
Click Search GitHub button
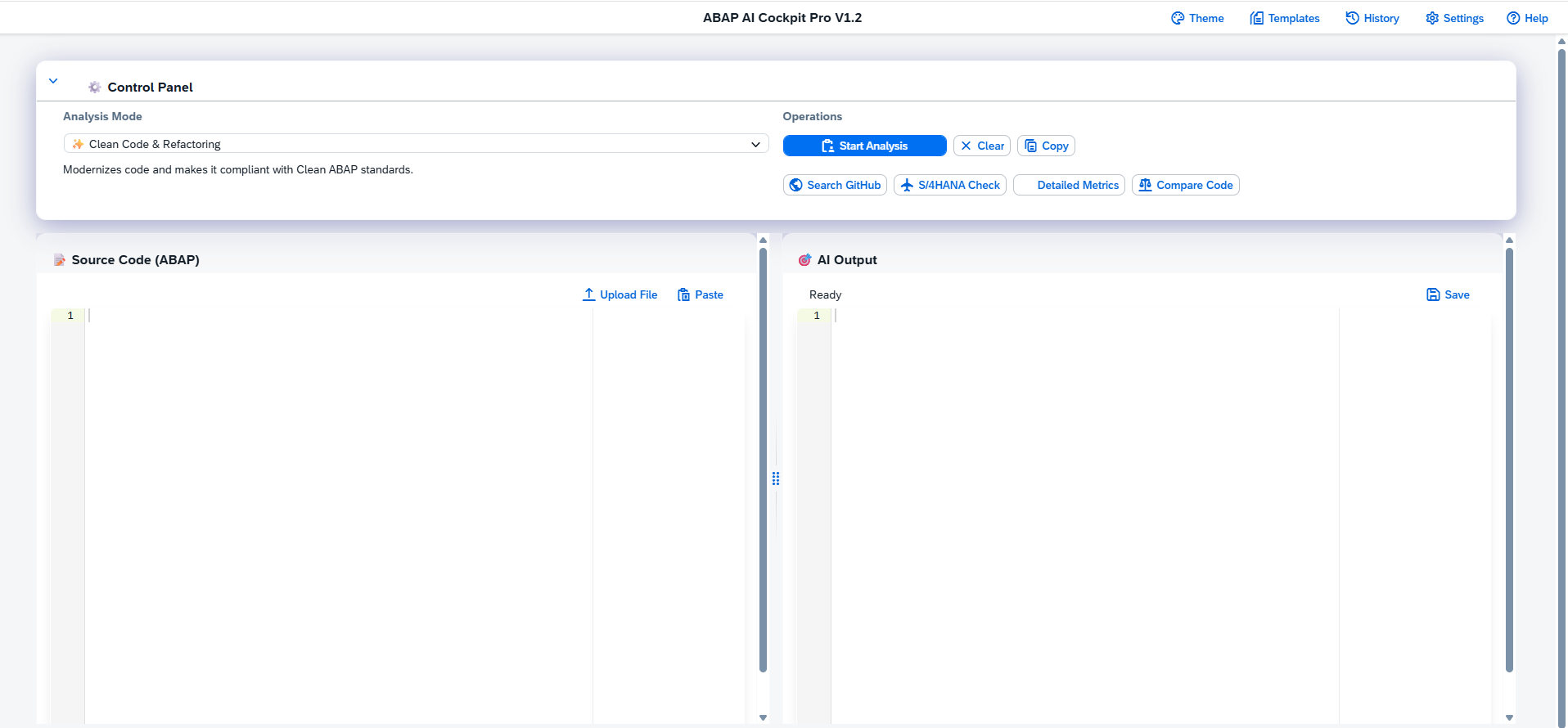(x=835, y=185)
